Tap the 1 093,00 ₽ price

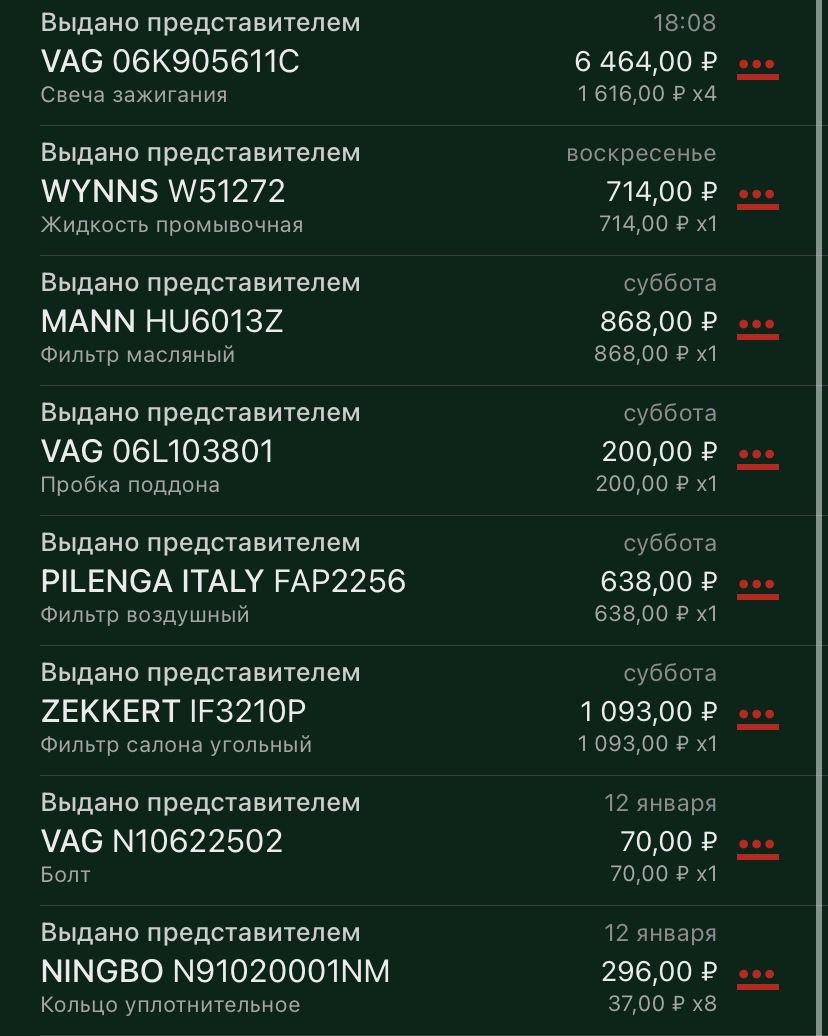(649, 711)
